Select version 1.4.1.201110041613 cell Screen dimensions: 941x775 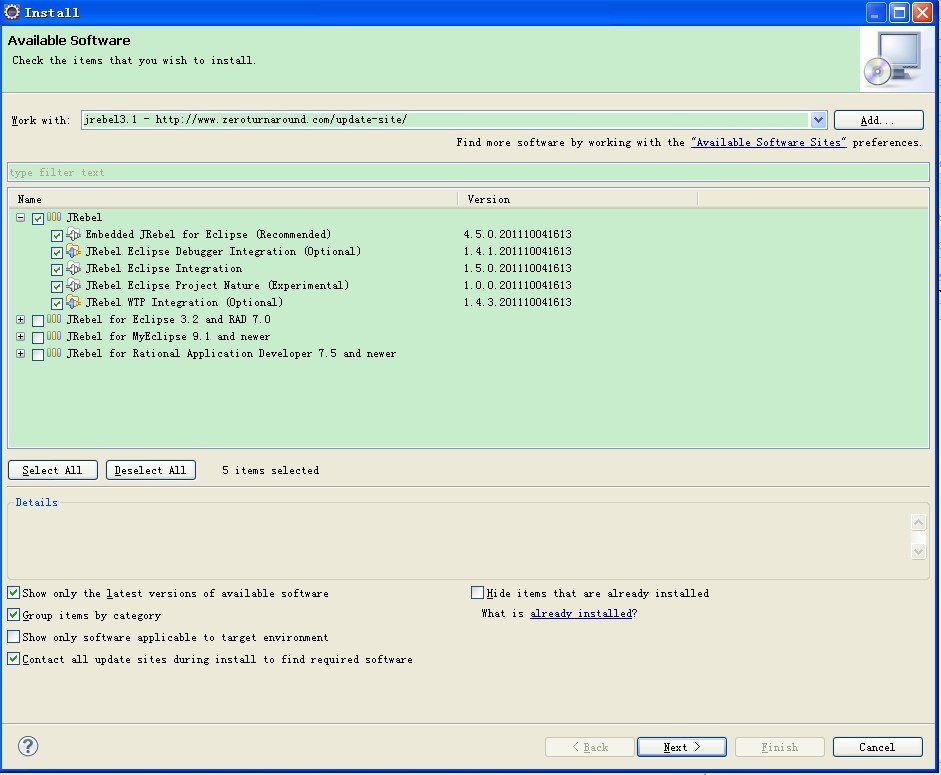(x=517, y=251)
